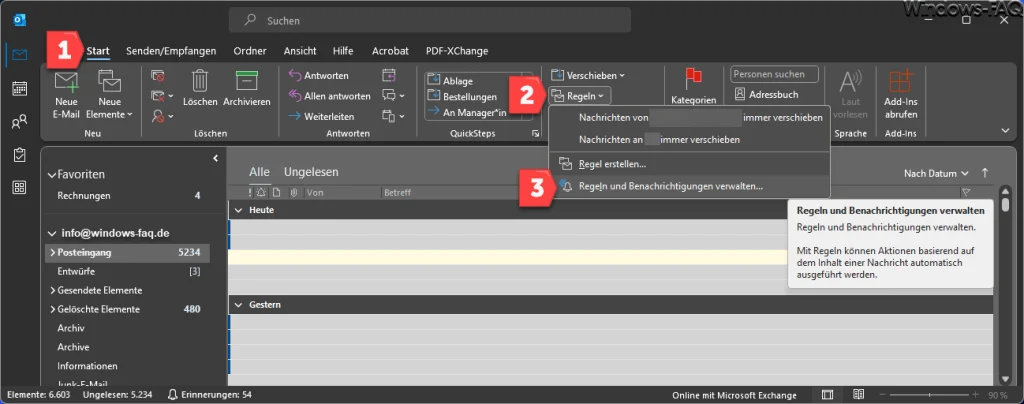
Task: Click the importance column header icon
Action: point(250,193)
